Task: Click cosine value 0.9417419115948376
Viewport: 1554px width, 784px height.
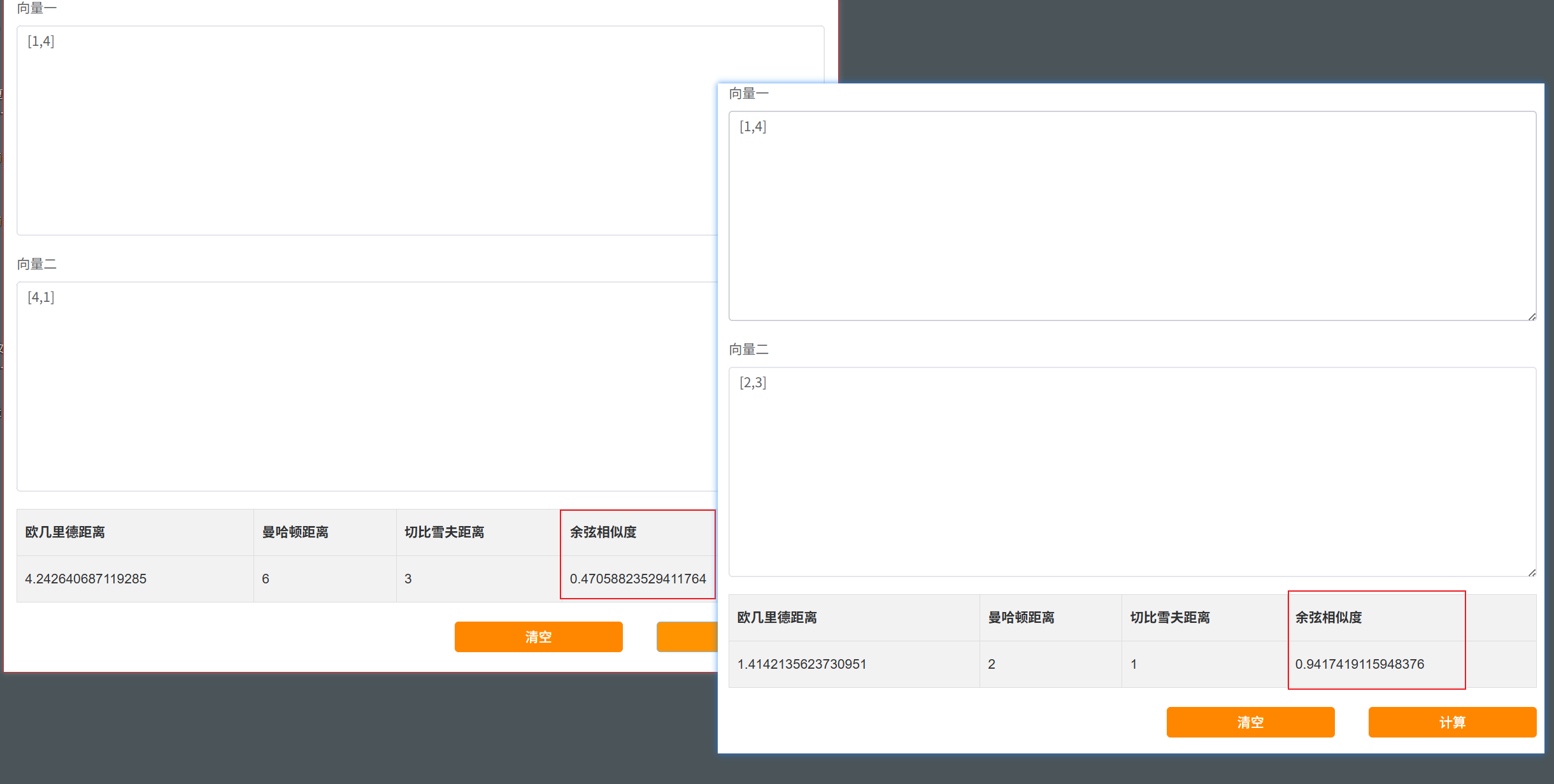Action: coord(1359,664)
